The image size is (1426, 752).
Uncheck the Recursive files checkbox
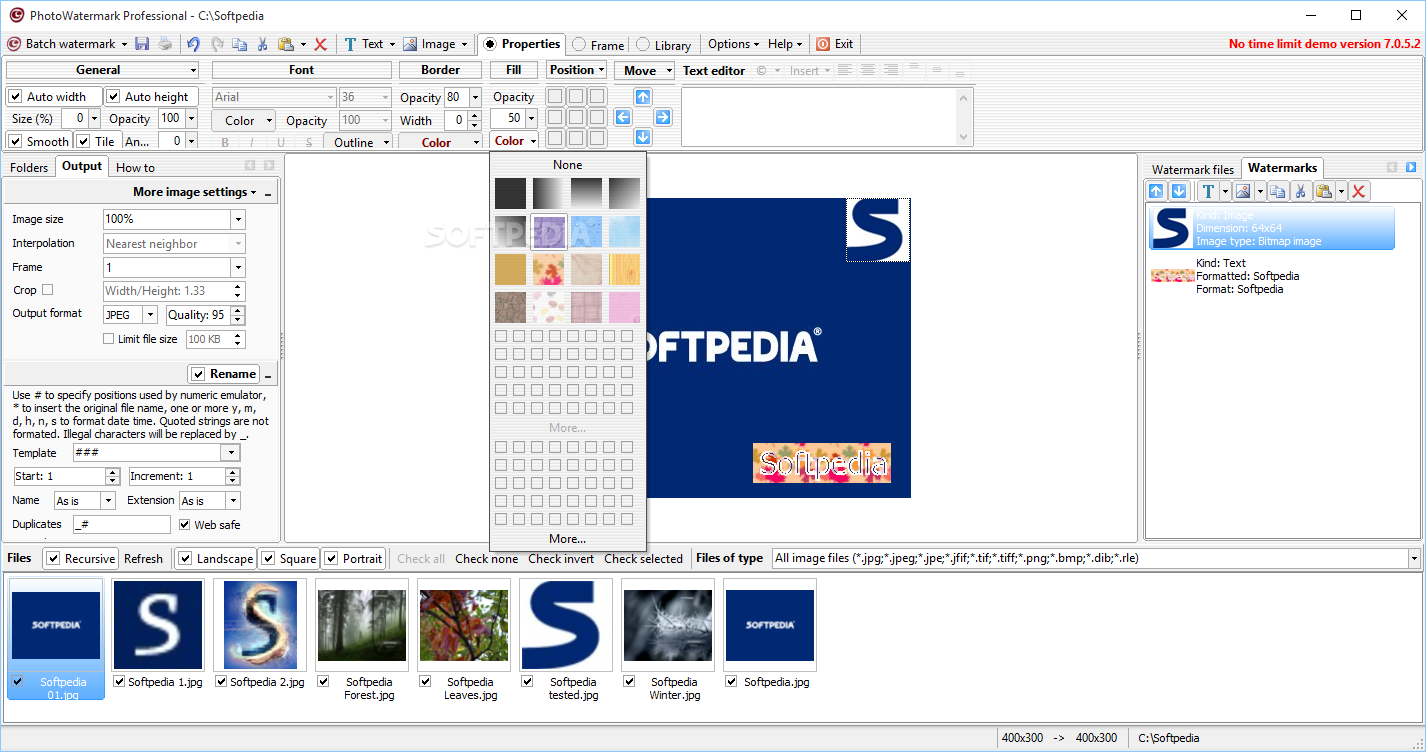[53, 559]
